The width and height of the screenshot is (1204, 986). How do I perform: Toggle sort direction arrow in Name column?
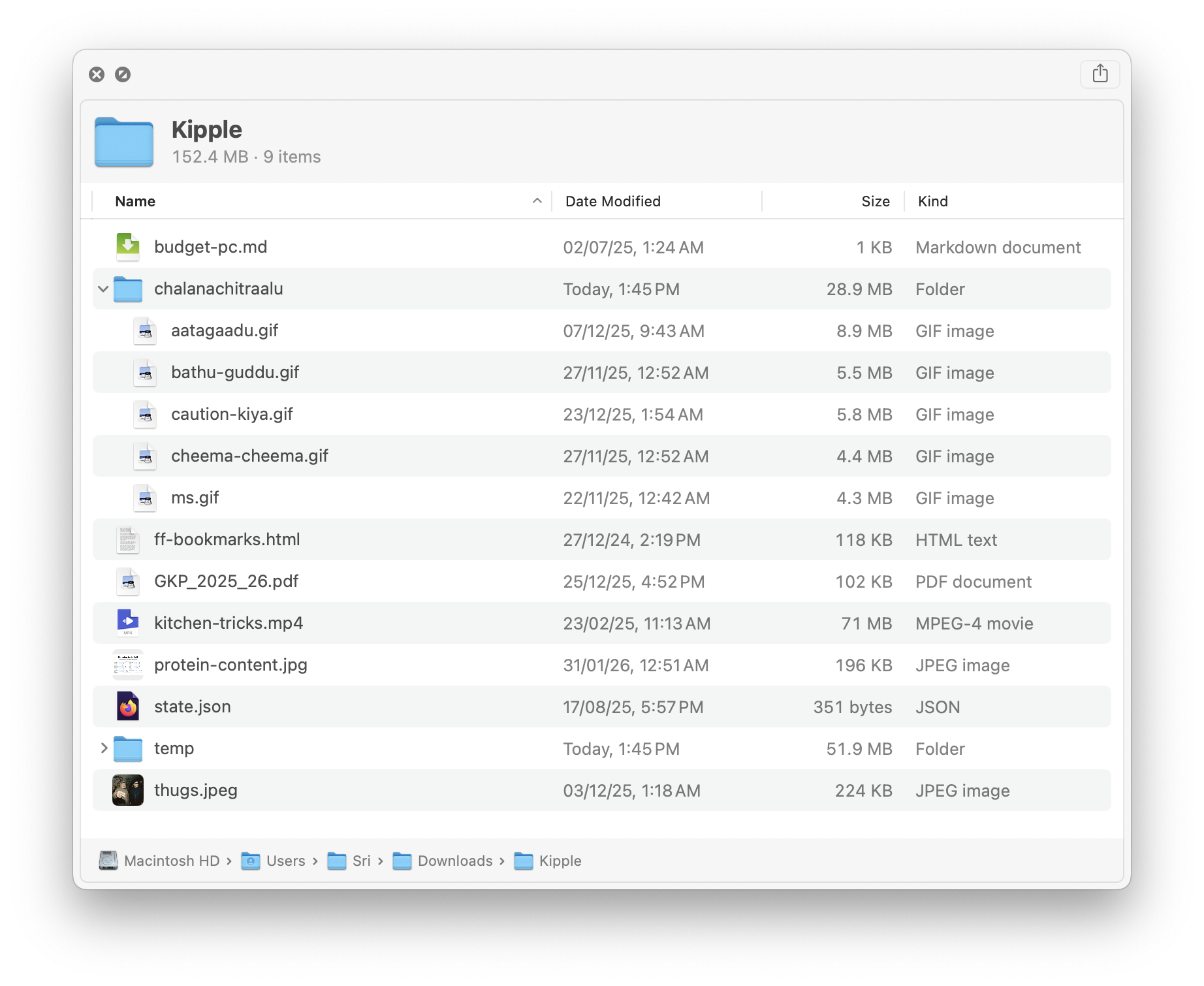coord(537,201)
